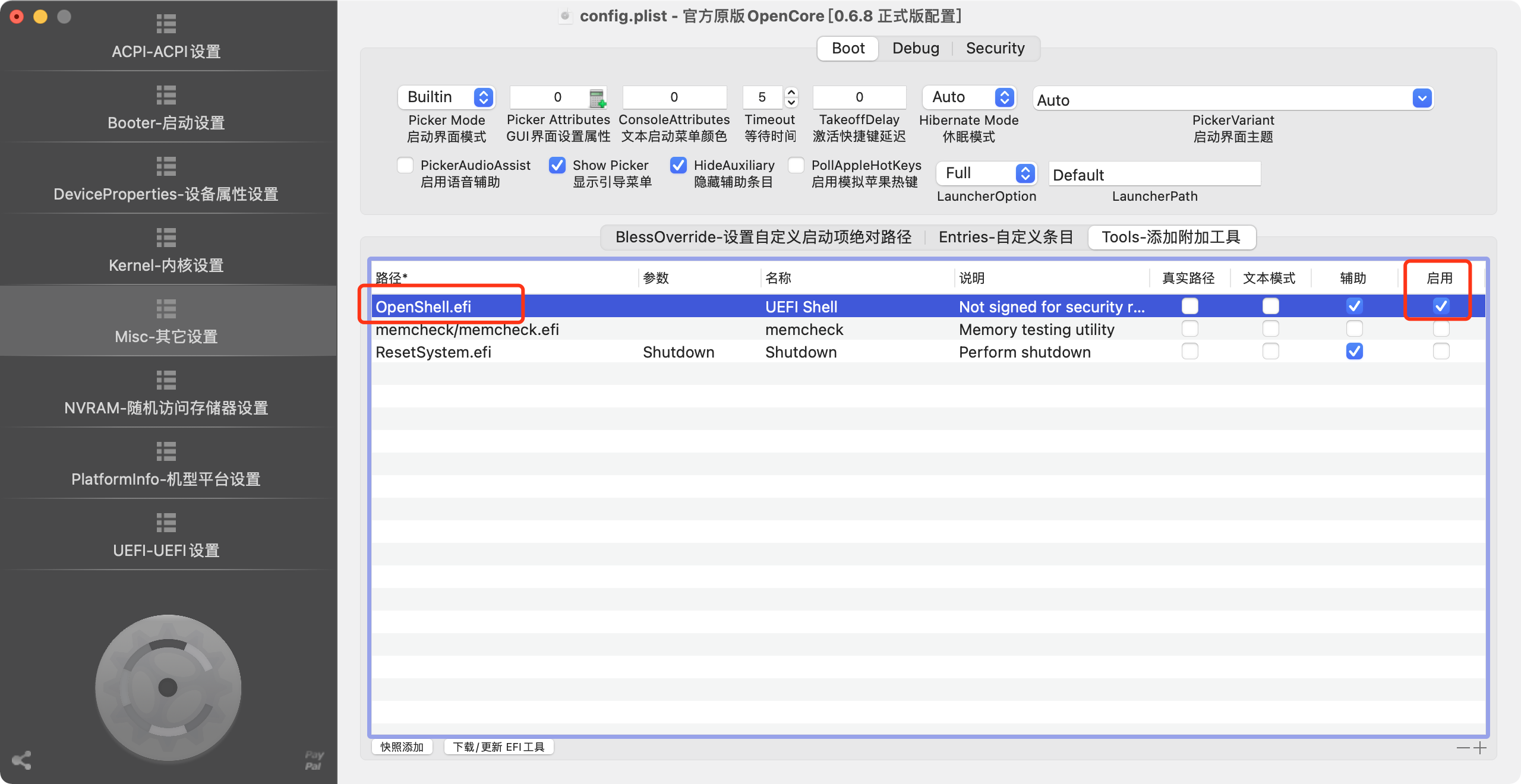Screen dimensions: 1521x784
Task: Toggle the HideAuxiliary checkbox
Action: (679, 165)
